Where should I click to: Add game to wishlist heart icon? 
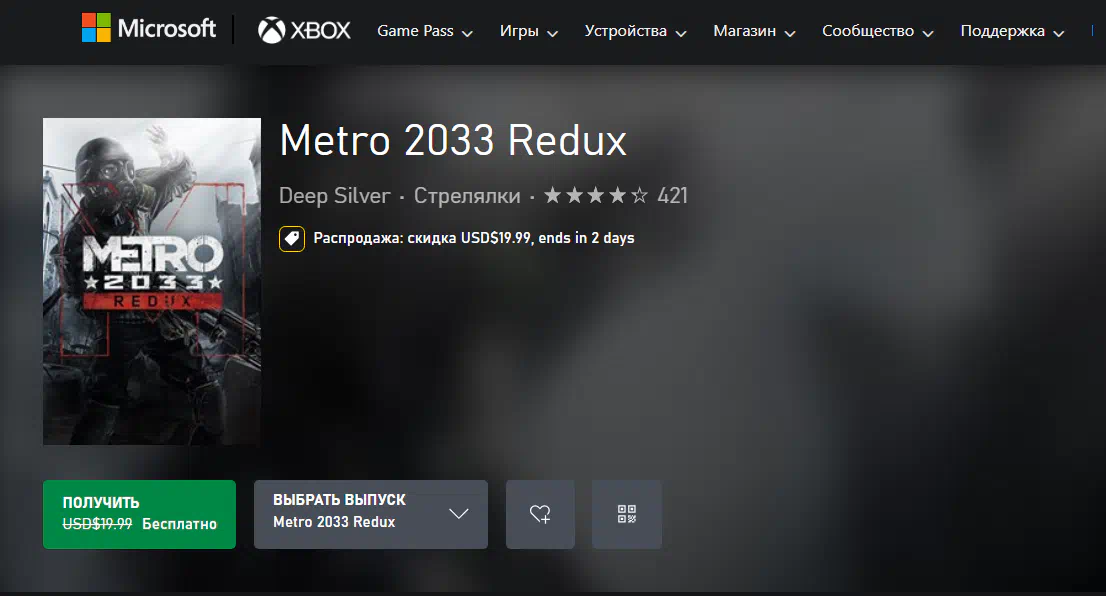pos(540,514)
